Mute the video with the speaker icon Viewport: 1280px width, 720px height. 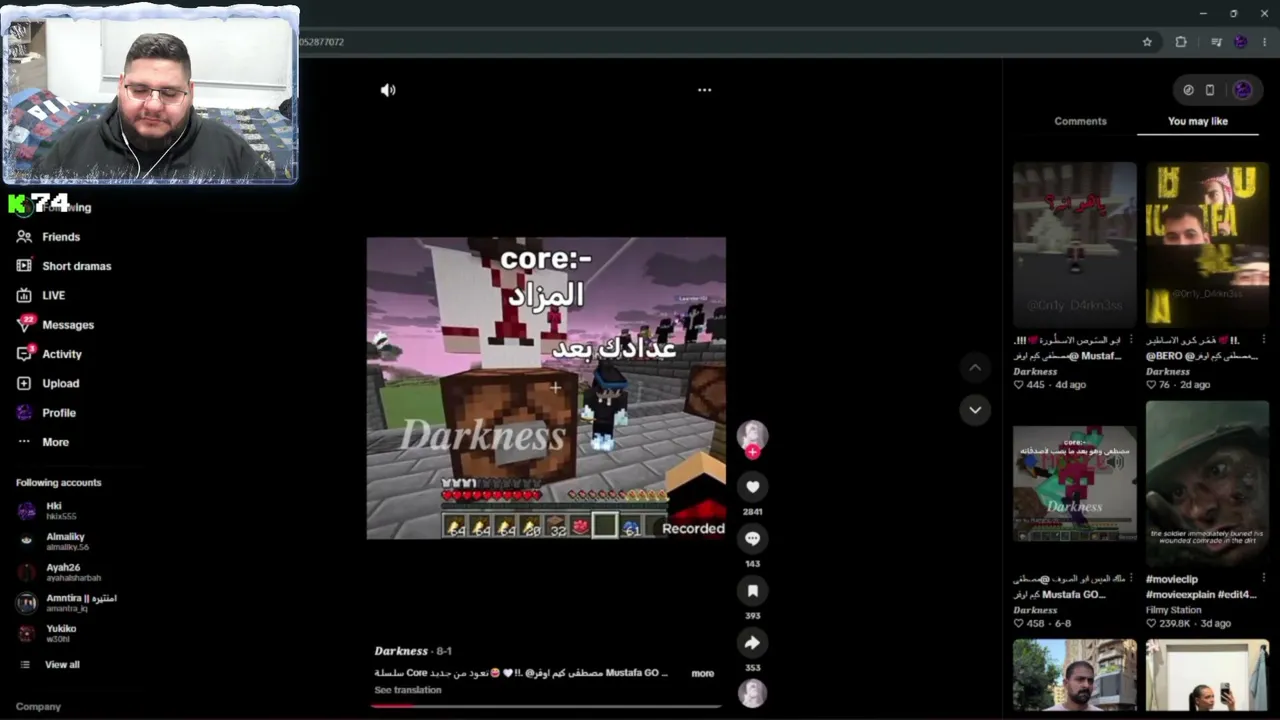click(x=388, y=90)
